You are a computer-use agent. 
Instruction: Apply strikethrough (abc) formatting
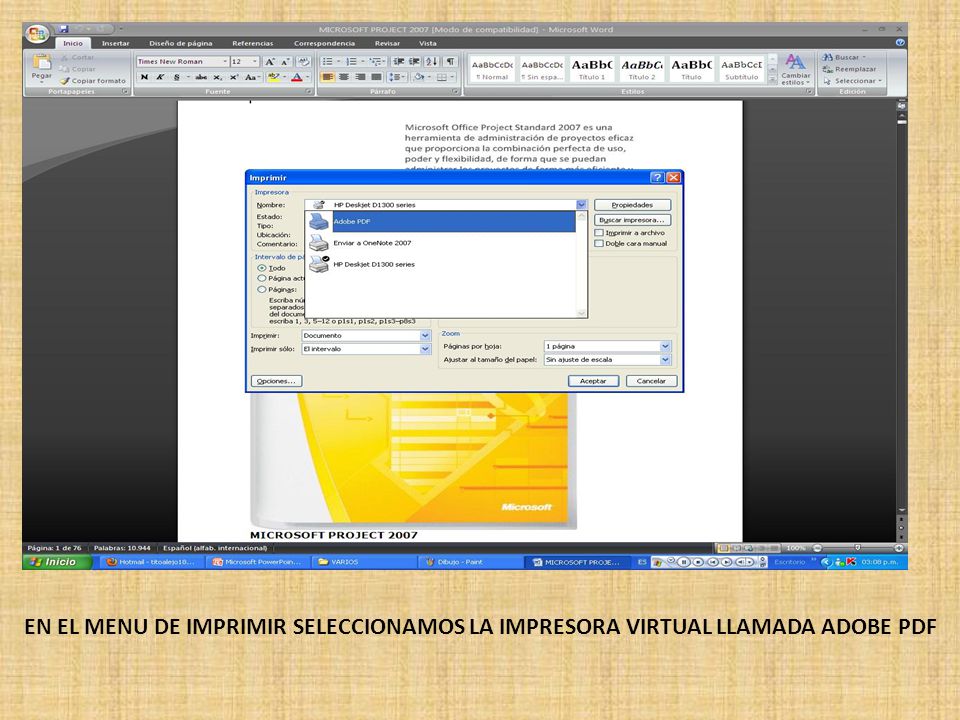click(x=201, y=77)
